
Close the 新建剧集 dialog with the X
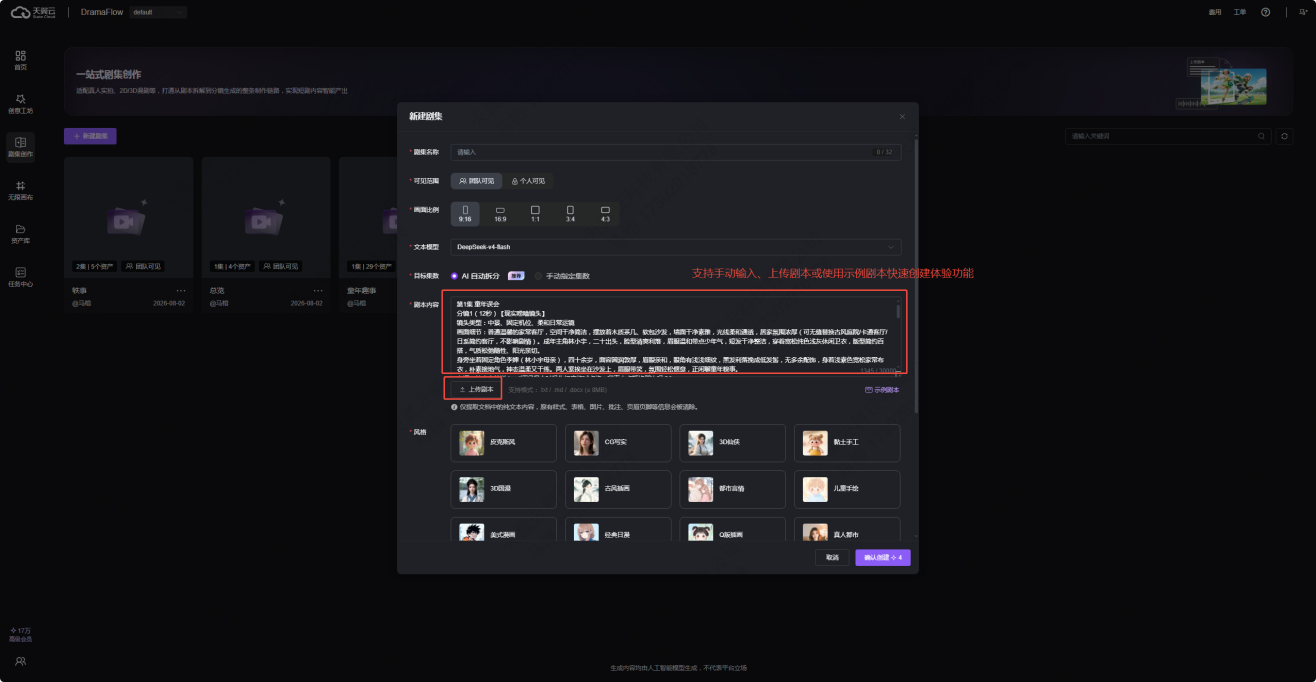tap(902, 117)
